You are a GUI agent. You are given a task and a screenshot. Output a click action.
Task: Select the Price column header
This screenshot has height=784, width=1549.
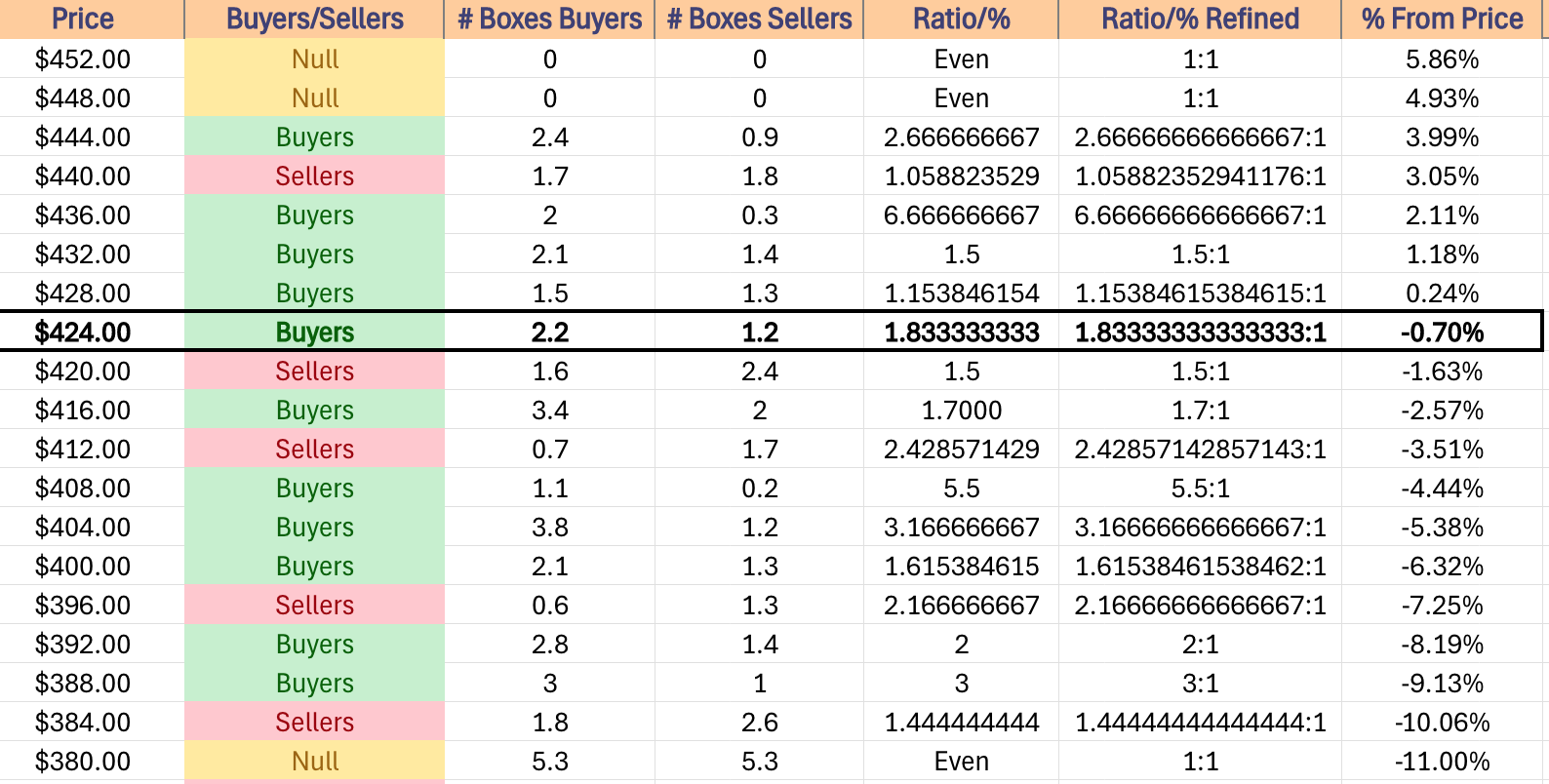click(83, 19)
